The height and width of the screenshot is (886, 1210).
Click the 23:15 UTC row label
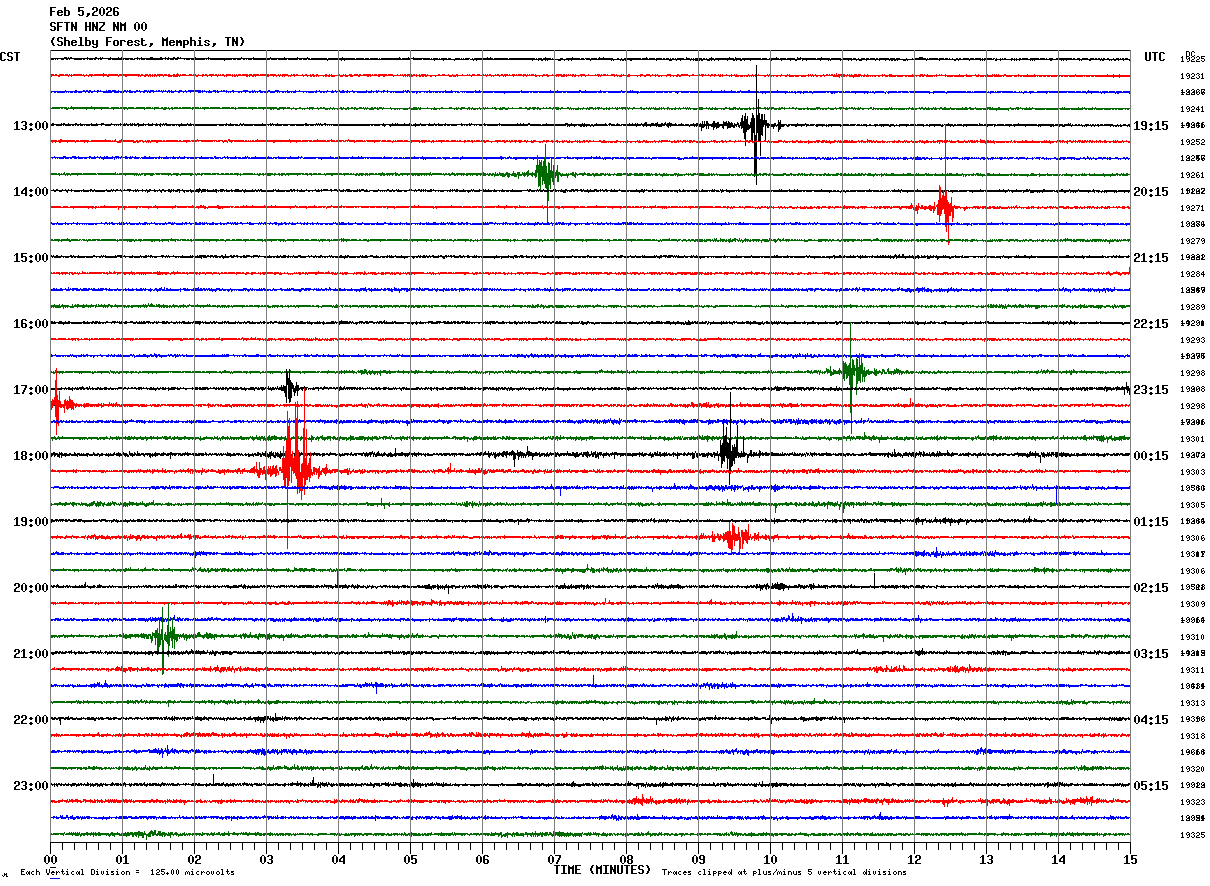1151,390
